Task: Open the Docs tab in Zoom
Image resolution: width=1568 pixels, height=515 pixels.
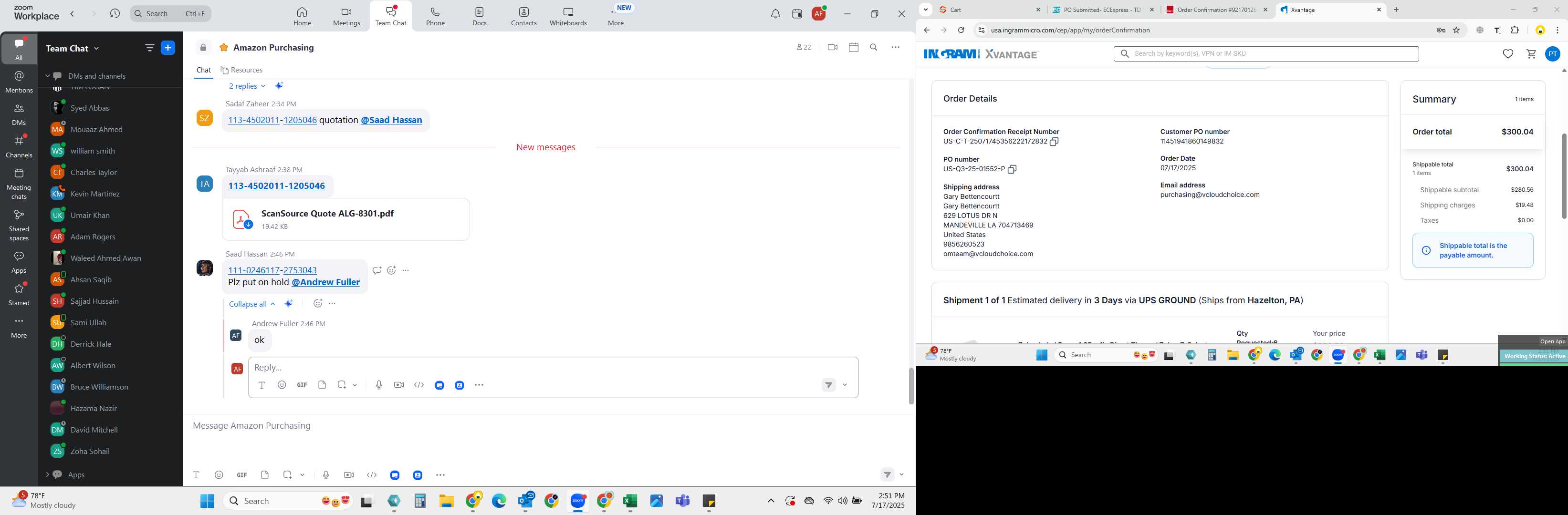Action: (480, 16)
